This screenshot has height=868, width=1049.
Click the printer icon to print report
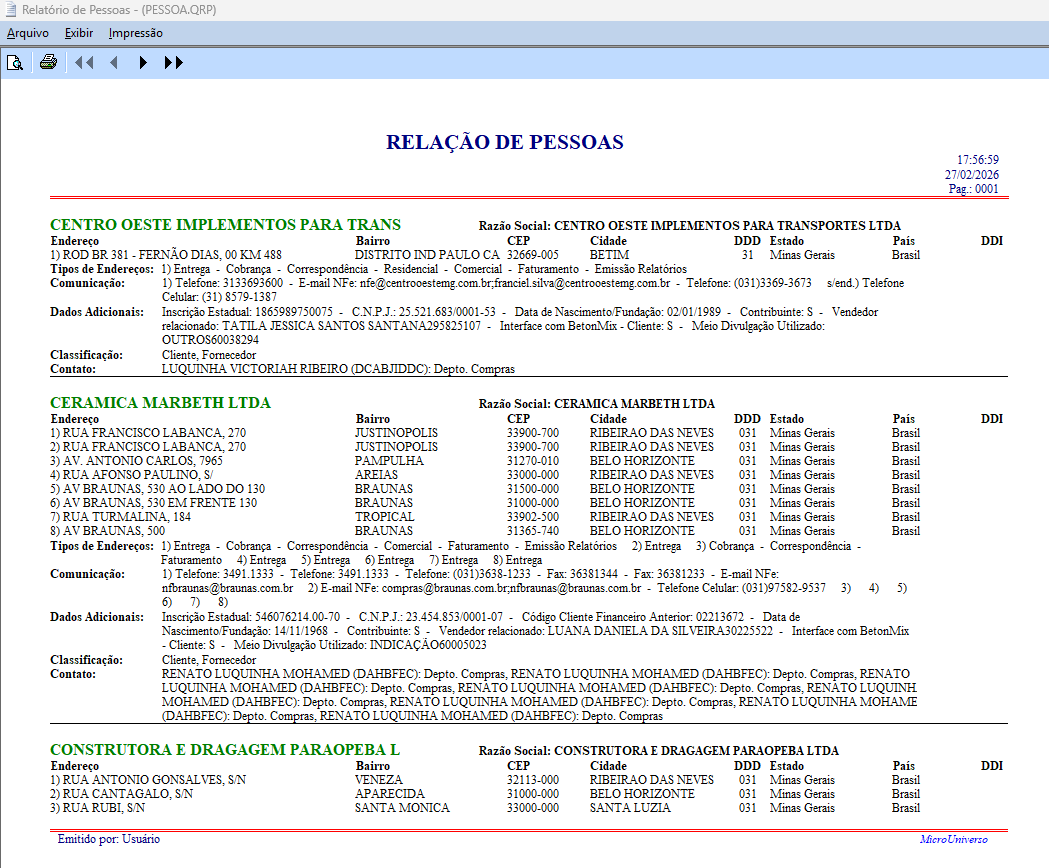pos(48,63)
